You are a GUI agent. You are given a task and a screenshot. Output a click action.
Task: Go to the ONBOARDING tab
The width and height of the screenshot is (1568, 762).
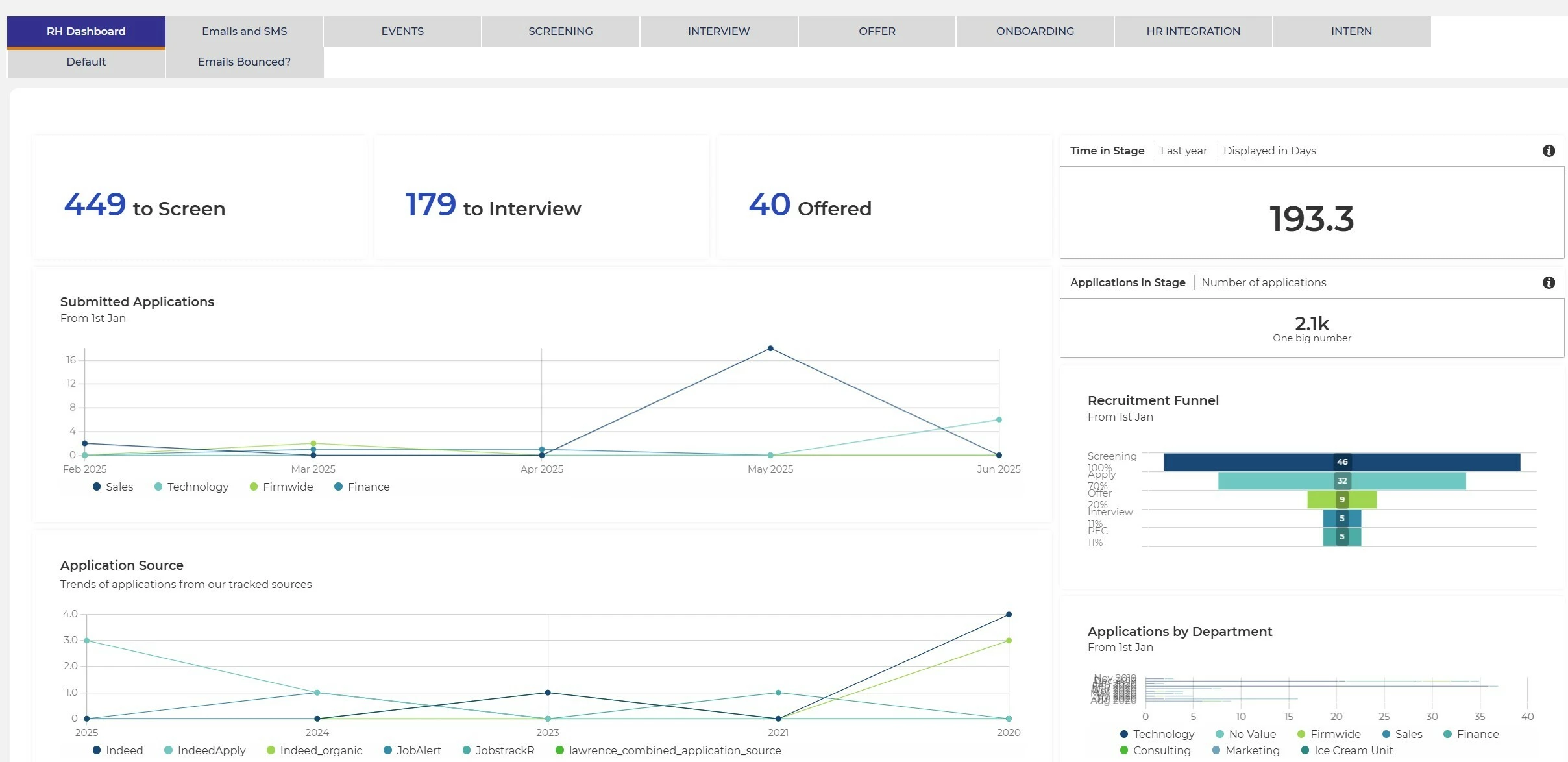tap(1035, 31)
